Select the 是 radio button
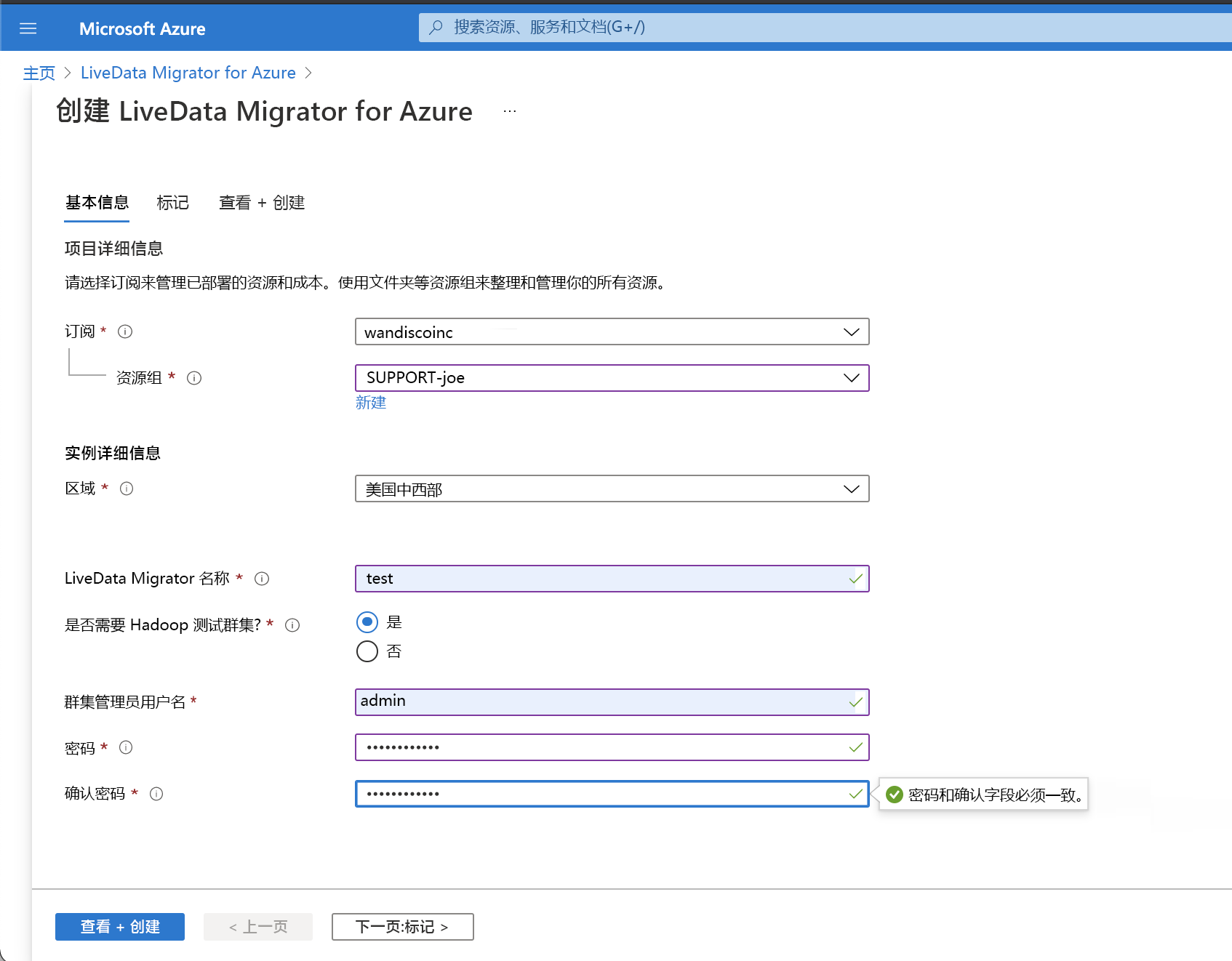1232x961 pixels. 367,622
